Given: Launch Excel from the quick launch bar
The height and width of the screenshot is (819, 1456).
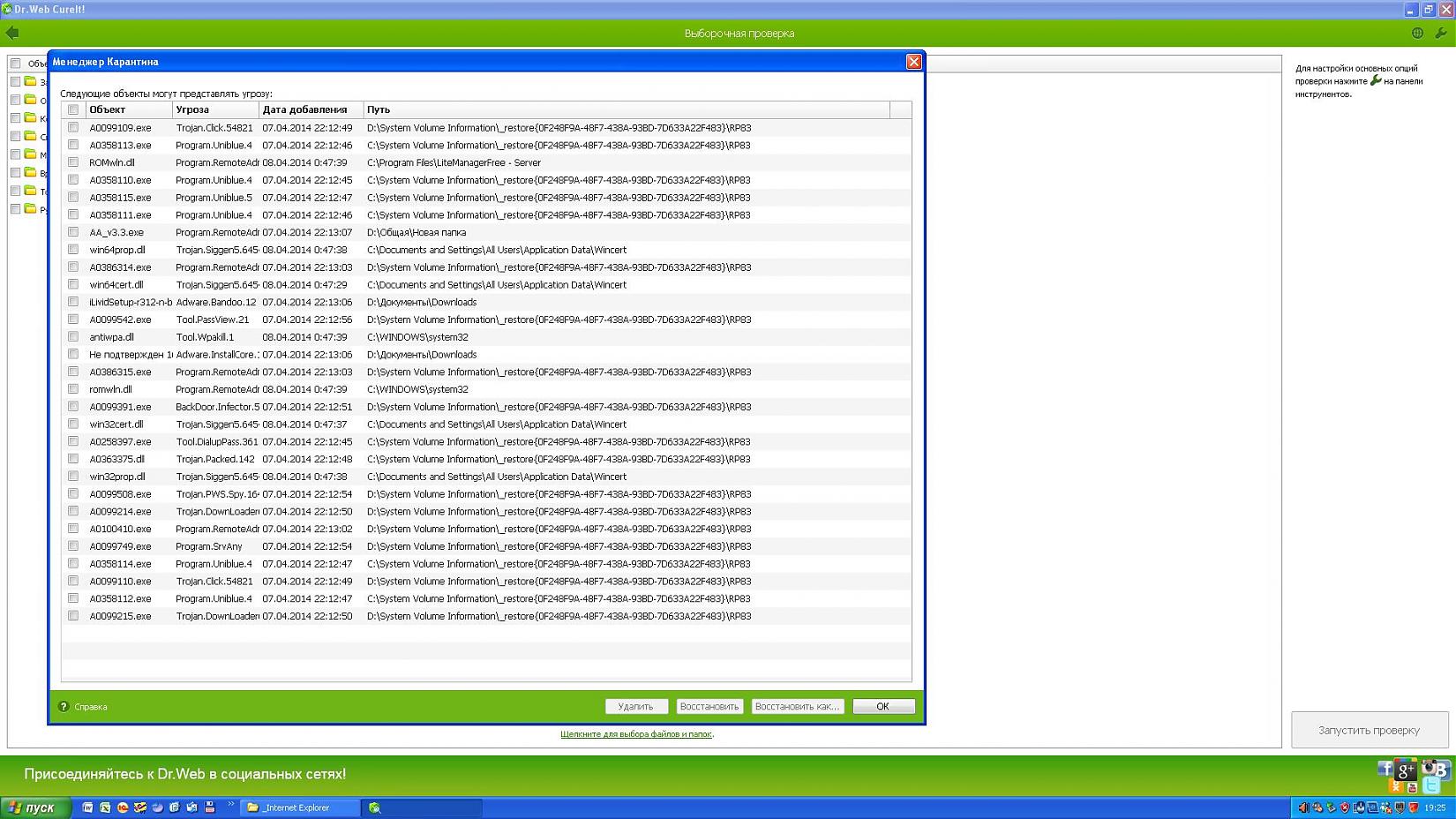Looking at the screenshot, I should click(105, 808).
